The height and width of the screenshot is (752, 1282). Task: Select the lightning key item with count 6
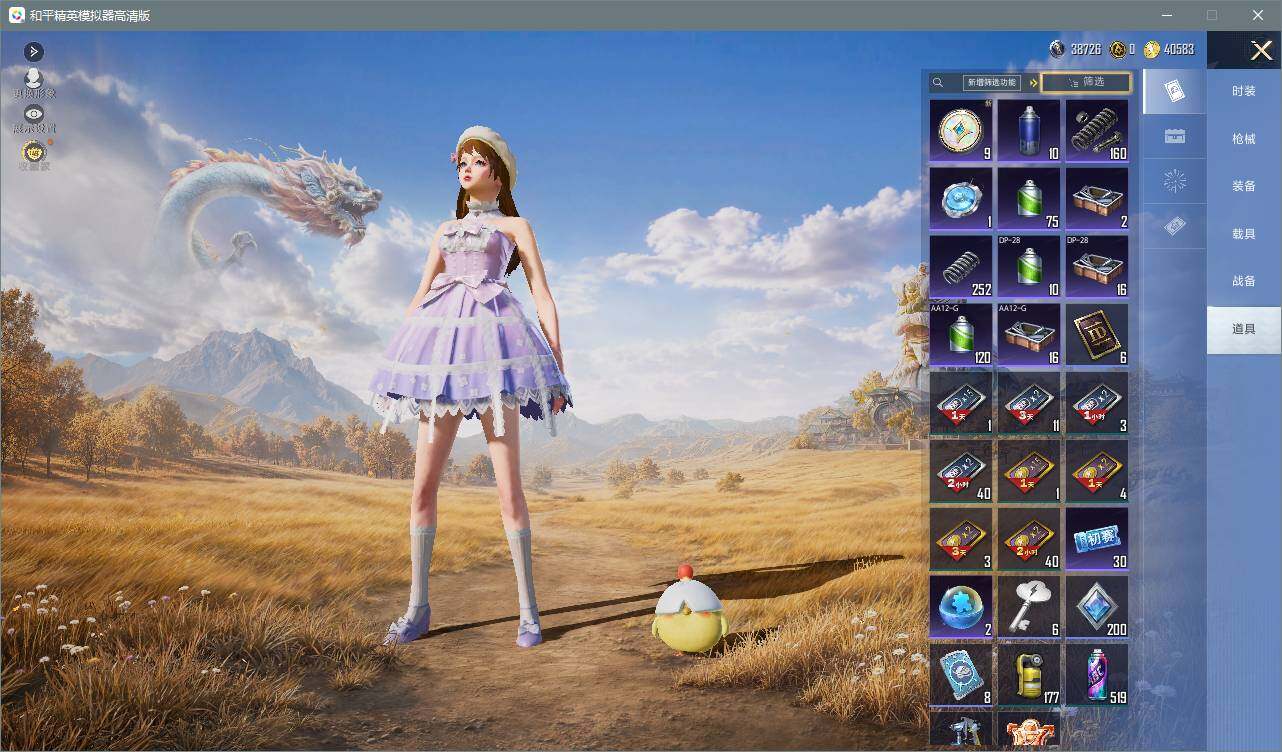1029,607
